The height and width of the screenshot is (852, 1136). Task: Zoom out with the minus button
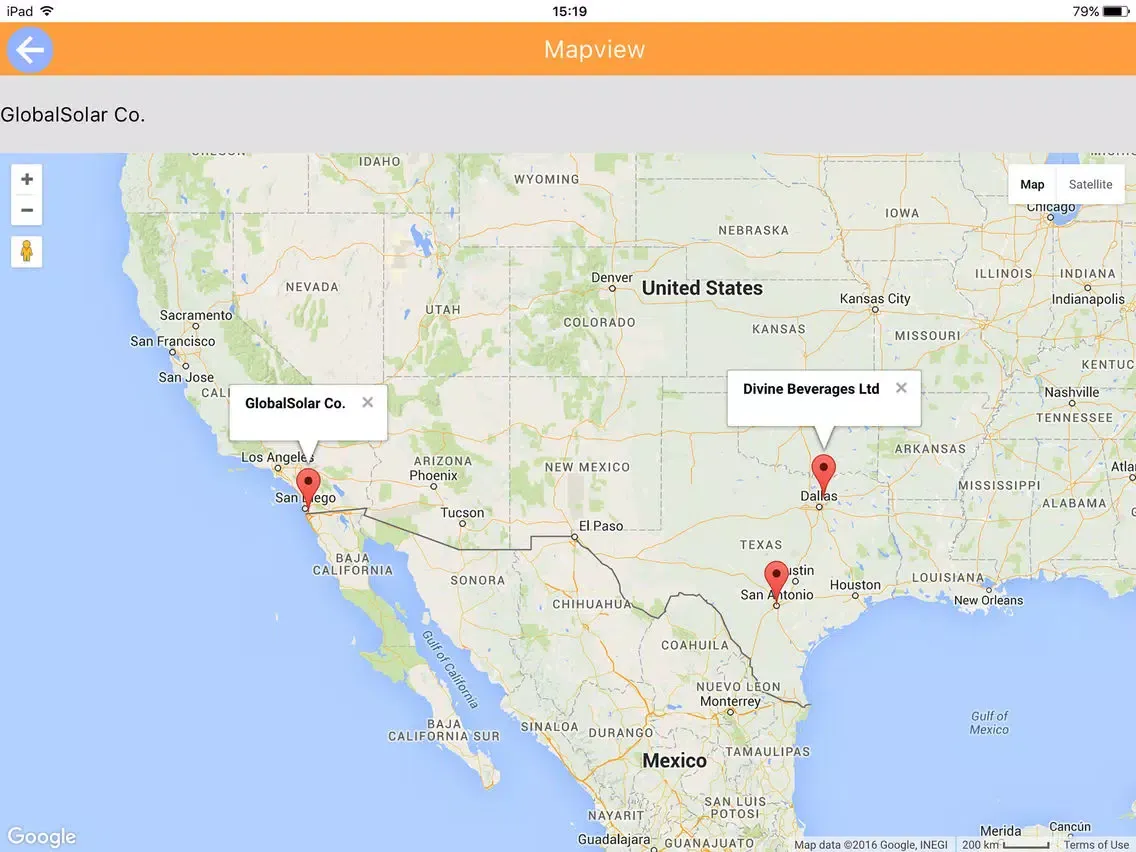pyautogui.click(x=27, y=210)
